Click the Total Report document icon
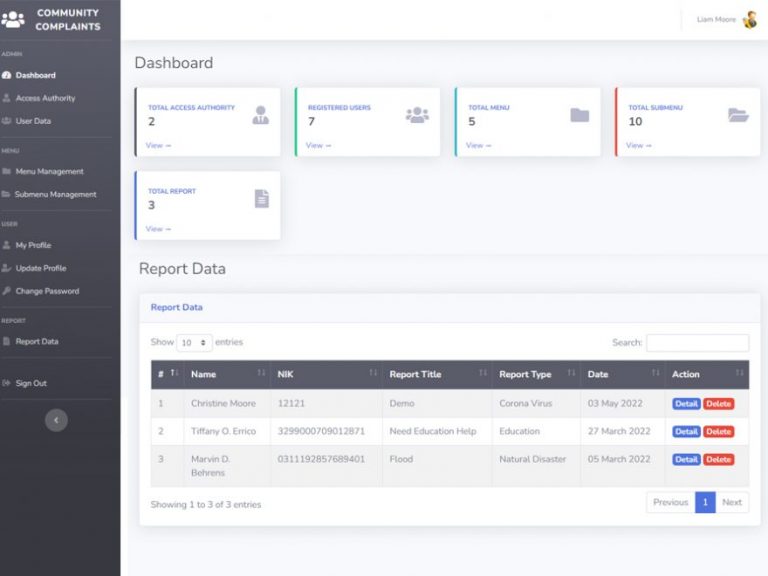This screenshot has height=576, width=768. tap(262, 199)
